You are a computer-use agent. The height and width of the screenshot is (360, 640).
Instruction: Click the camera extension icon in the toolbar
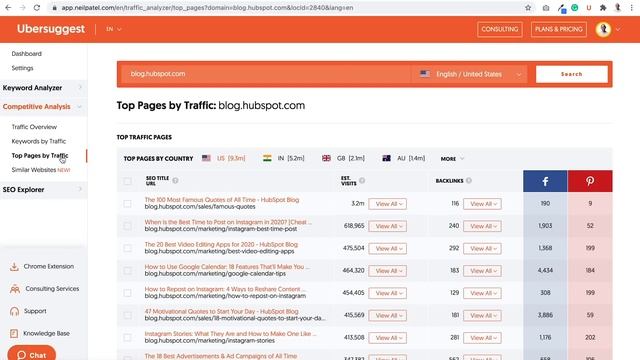pyautogui.click(x=546, y=8)
